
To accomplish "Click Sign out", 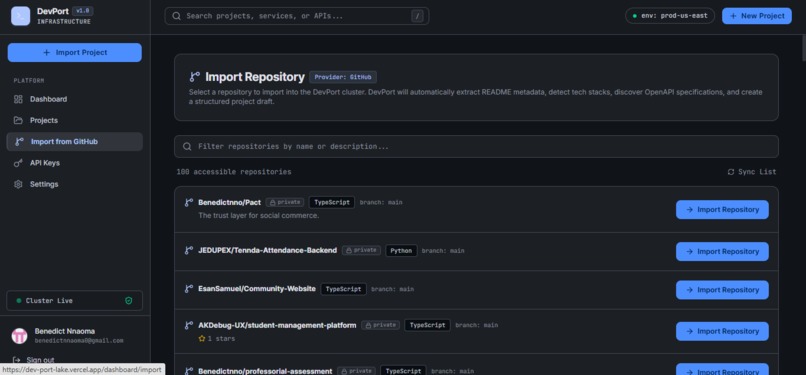I will (x=40, y=360).
